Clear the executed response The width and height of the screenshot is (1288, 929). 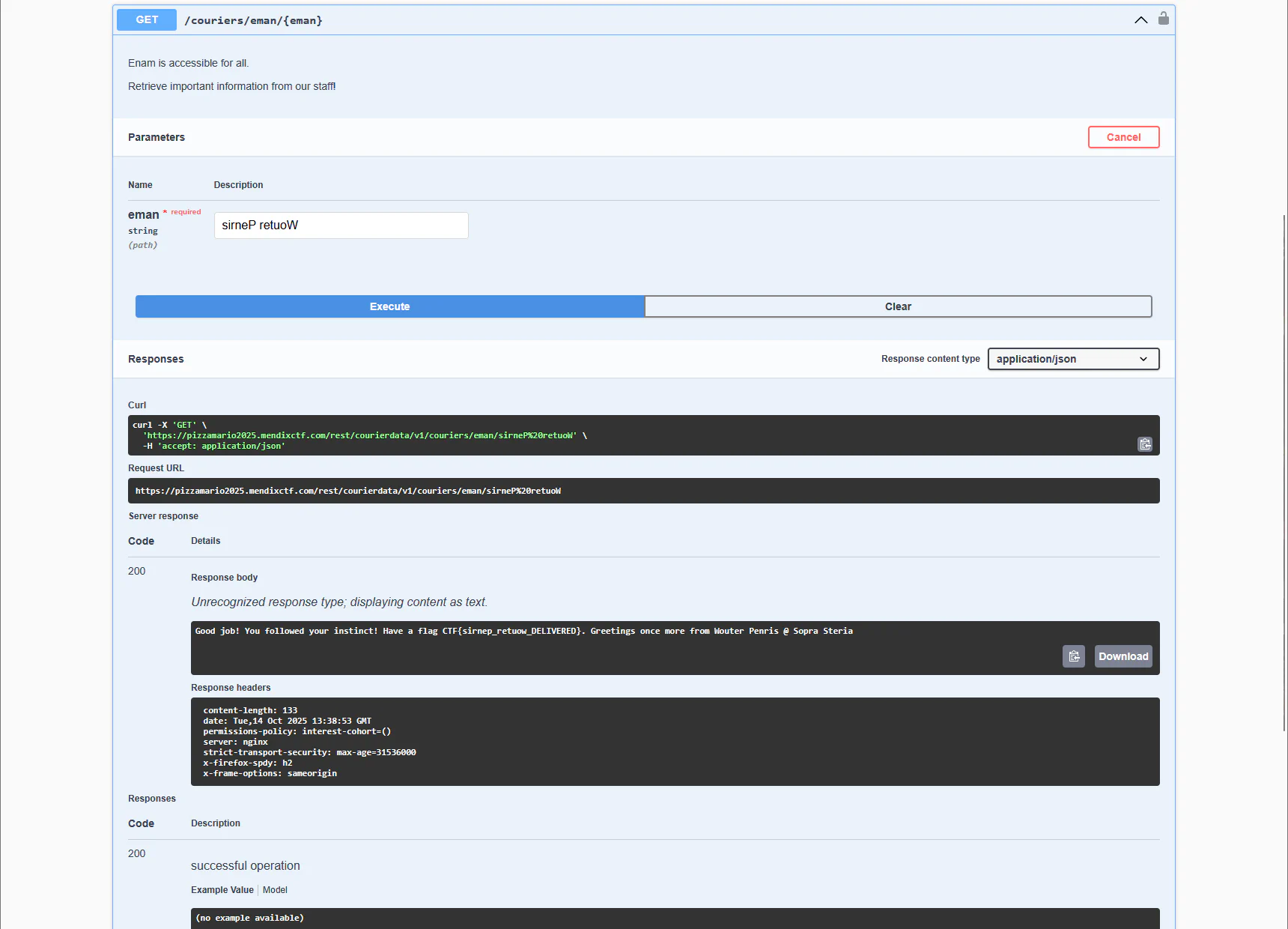point(897,306)
